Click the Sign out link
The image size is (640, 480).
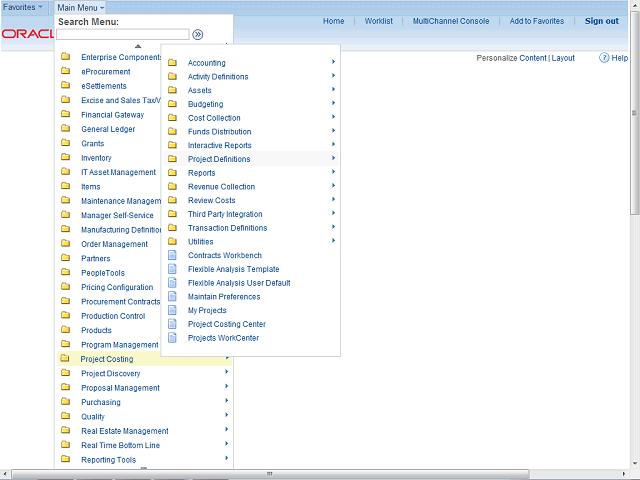click(601, 21)
